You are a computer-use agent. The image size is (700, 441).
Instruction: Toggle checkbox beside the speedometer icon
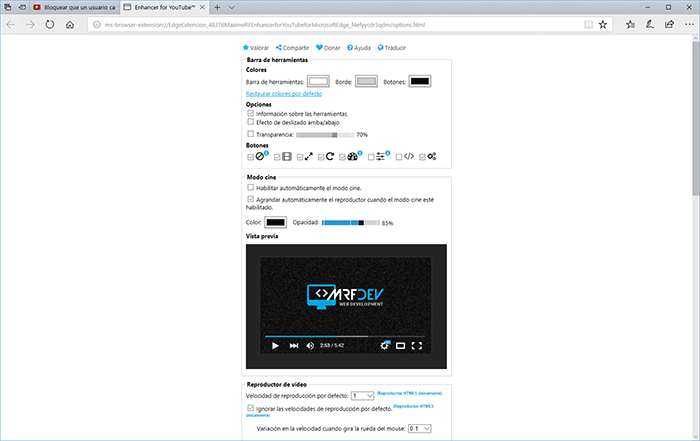pyautogui.click(x=342, y=157)
